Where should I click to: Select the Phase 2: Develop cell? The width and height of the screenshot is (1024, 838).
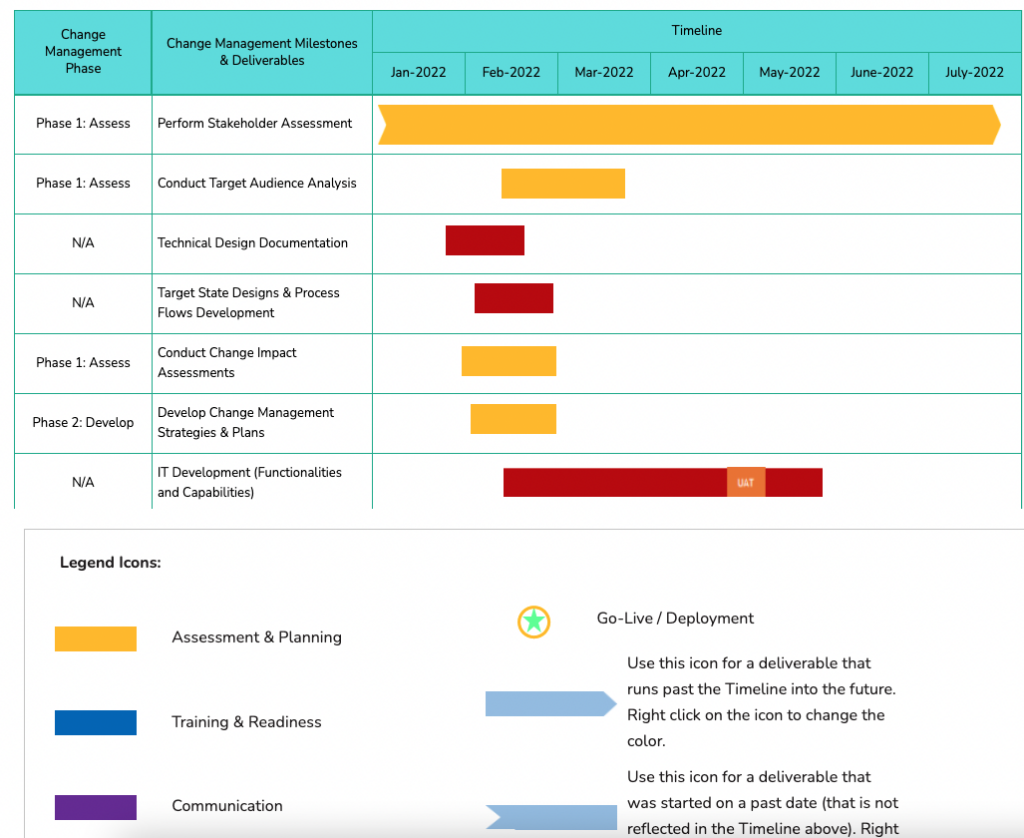click(x=83, y=423)
